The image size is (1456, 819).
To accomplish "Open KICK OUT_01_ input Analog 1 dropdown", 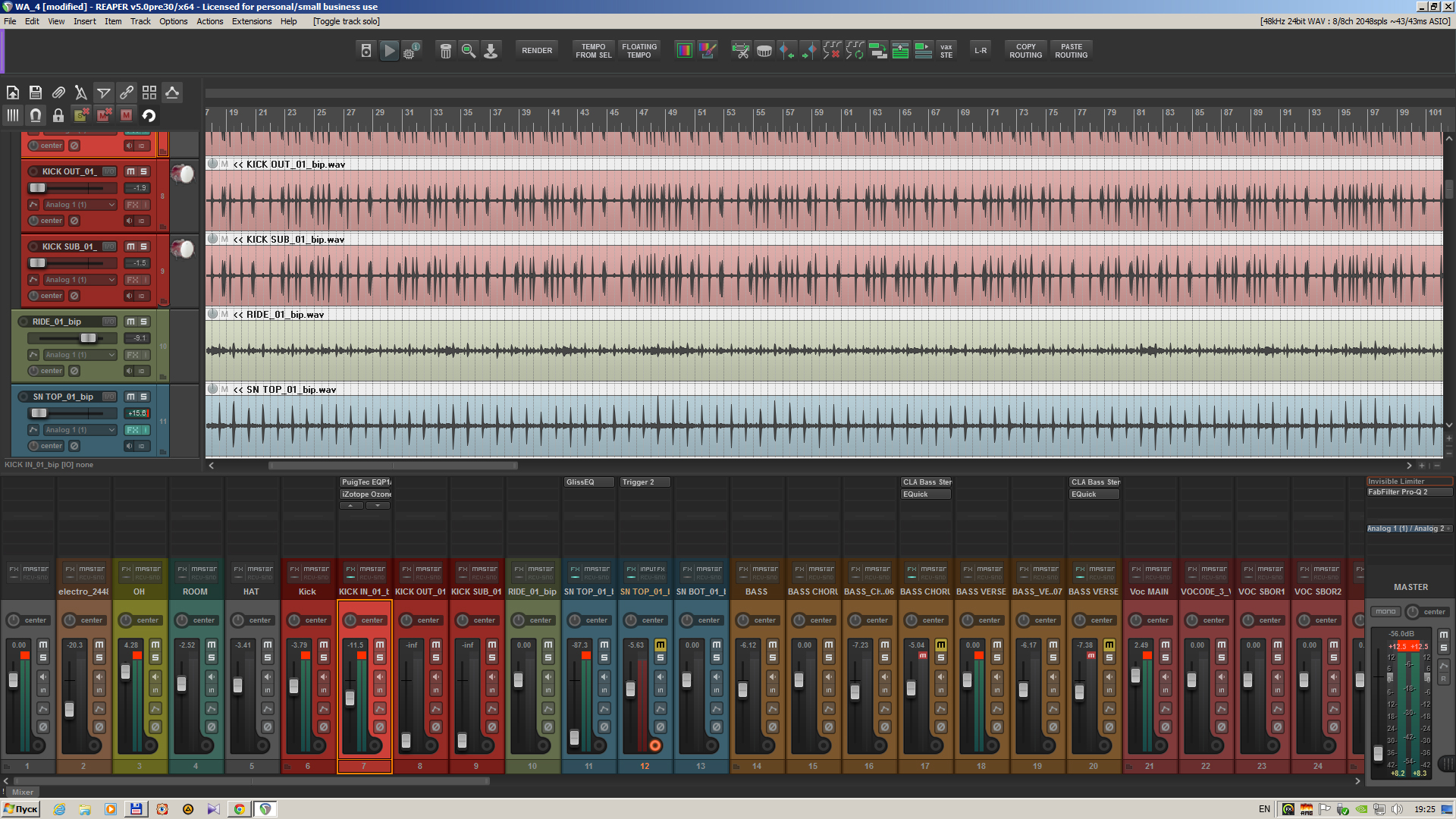I will point(80,205).
